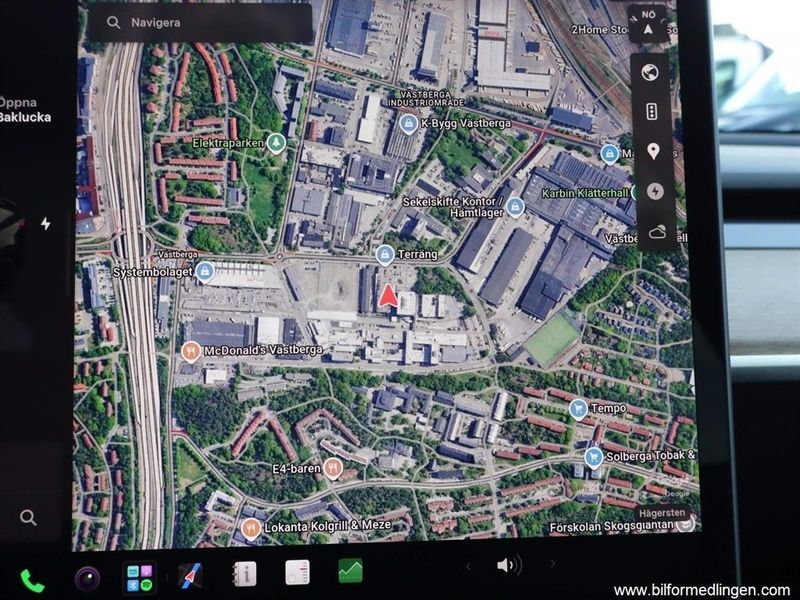800x600 pixels.
Task: Select Lokanta Kolgrill & Meze restaurant marker
Action: click(x=250, y=528)
